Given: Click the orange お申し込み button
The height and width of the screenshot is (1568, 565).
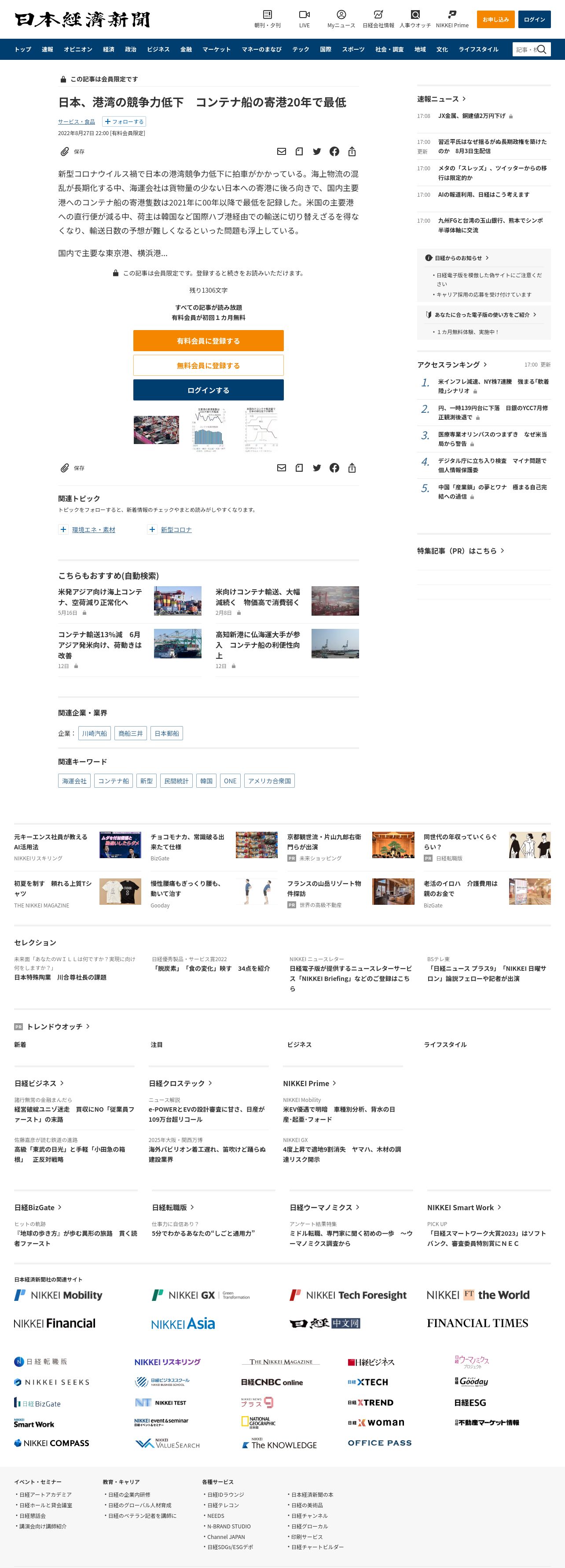Looking at the screenshot, I should coord(495,19).
